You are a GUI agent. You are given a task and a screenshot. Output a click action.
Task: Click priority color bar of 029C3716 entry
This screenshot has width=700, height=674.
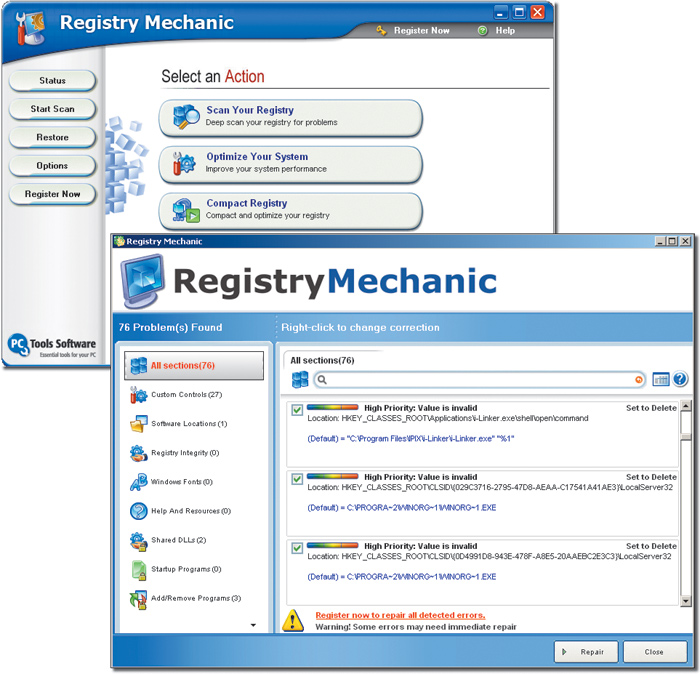click(333, 476)
